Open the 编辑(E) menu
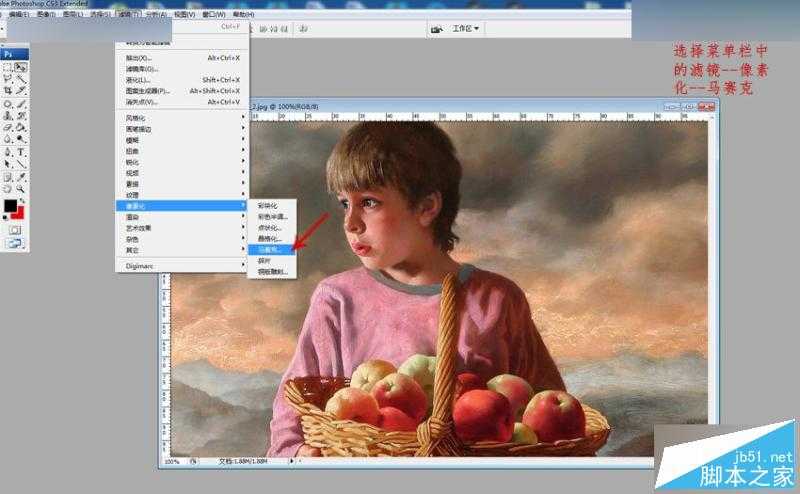Image resolution: width=800 pixels, height=494 pixels. [x=19, y=14]
